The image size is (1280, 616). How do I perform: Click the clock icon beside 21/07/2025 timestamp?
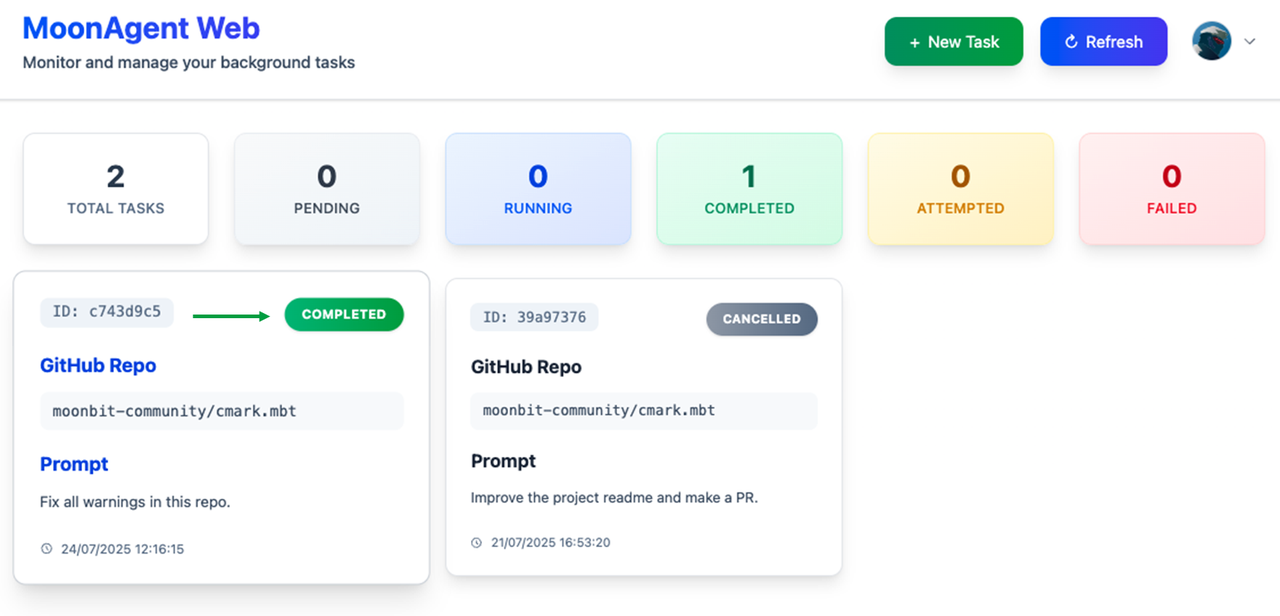pos(477,543)
